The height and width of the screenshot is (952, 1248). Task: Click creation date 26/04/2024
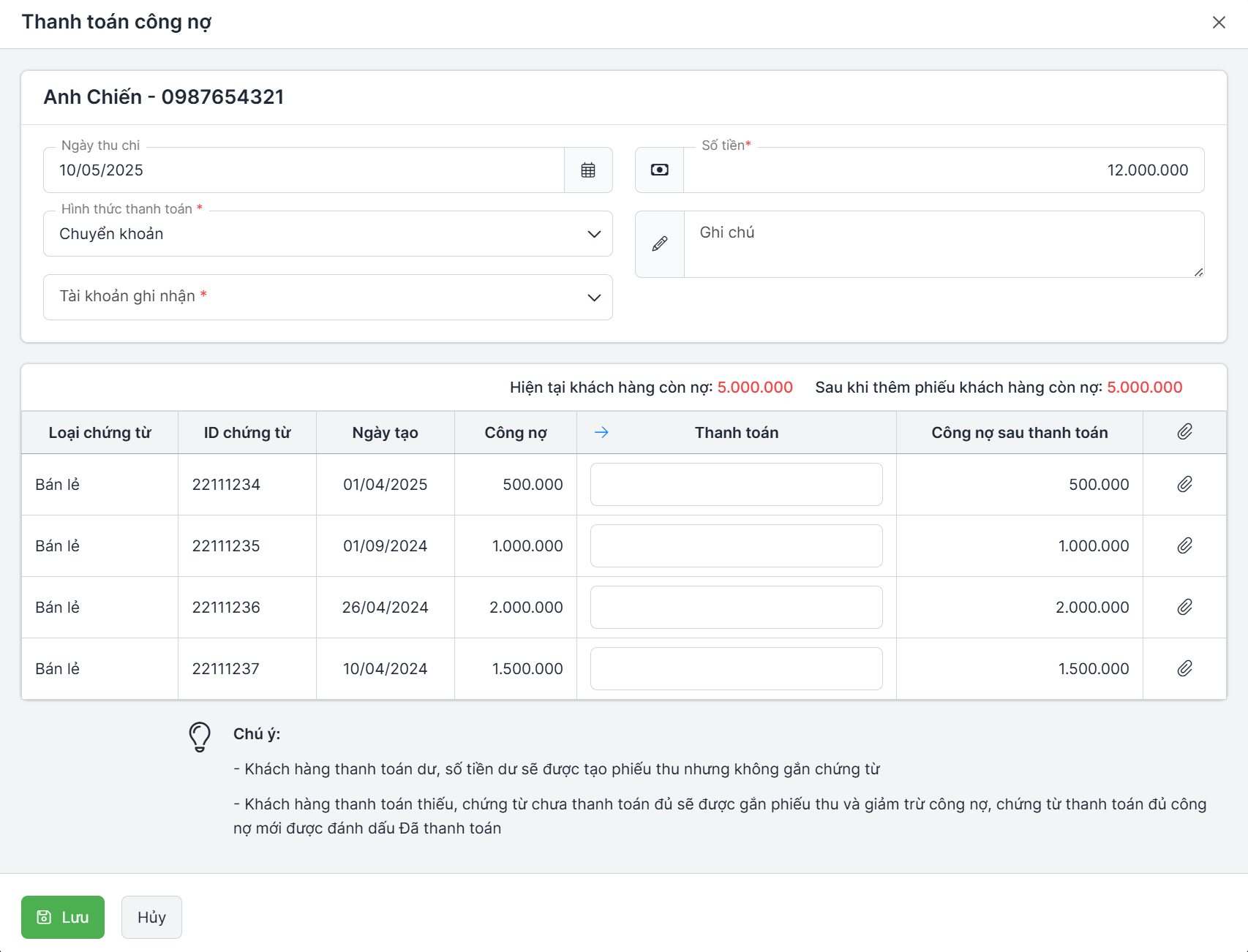386,608
